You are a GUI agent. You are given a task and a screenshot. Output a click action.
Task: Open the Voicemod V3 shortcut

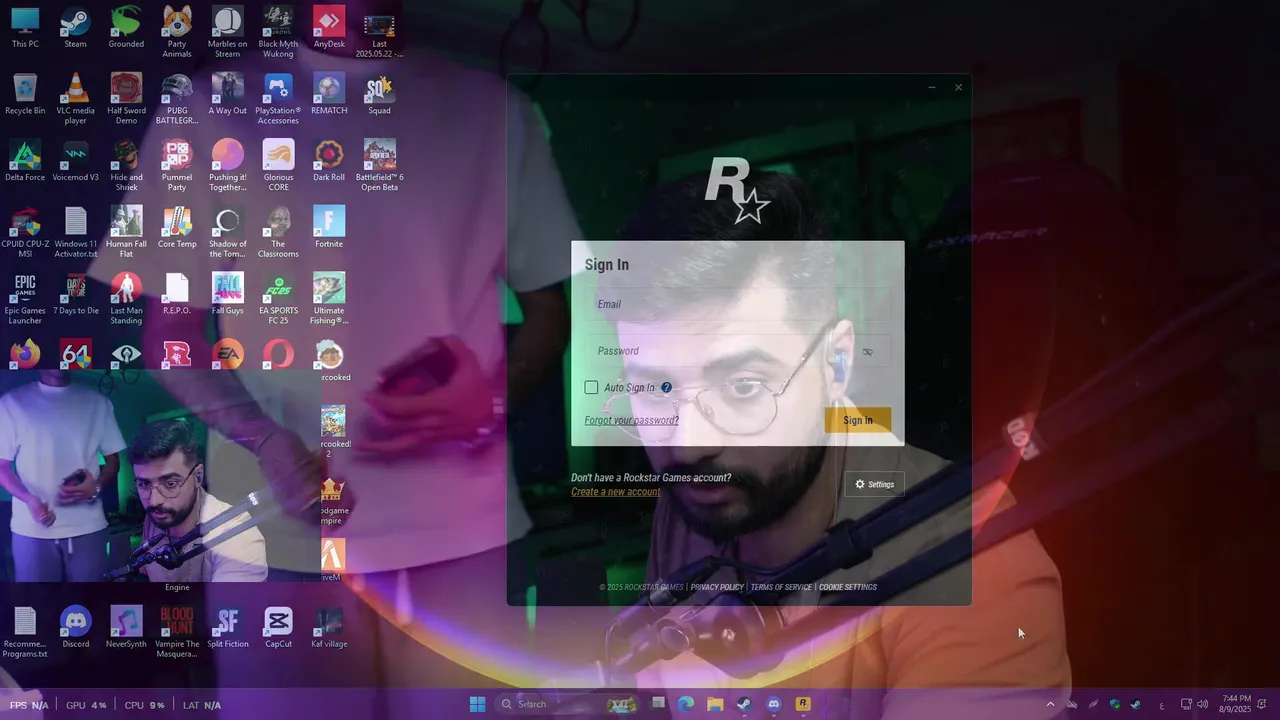click(75, 161)
